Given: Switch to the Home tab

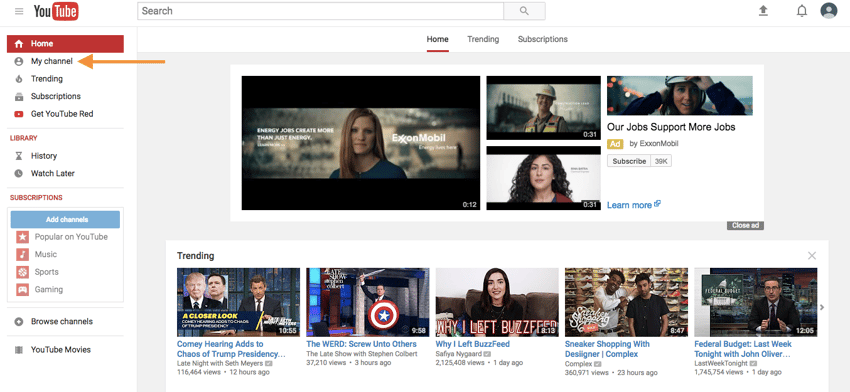Looking at the screenshot, I should tap(437, 39).
